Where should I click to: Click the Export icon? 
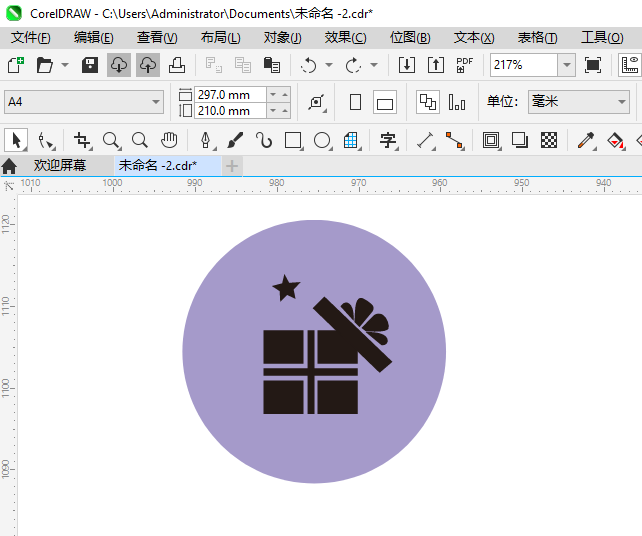[436, 65]
